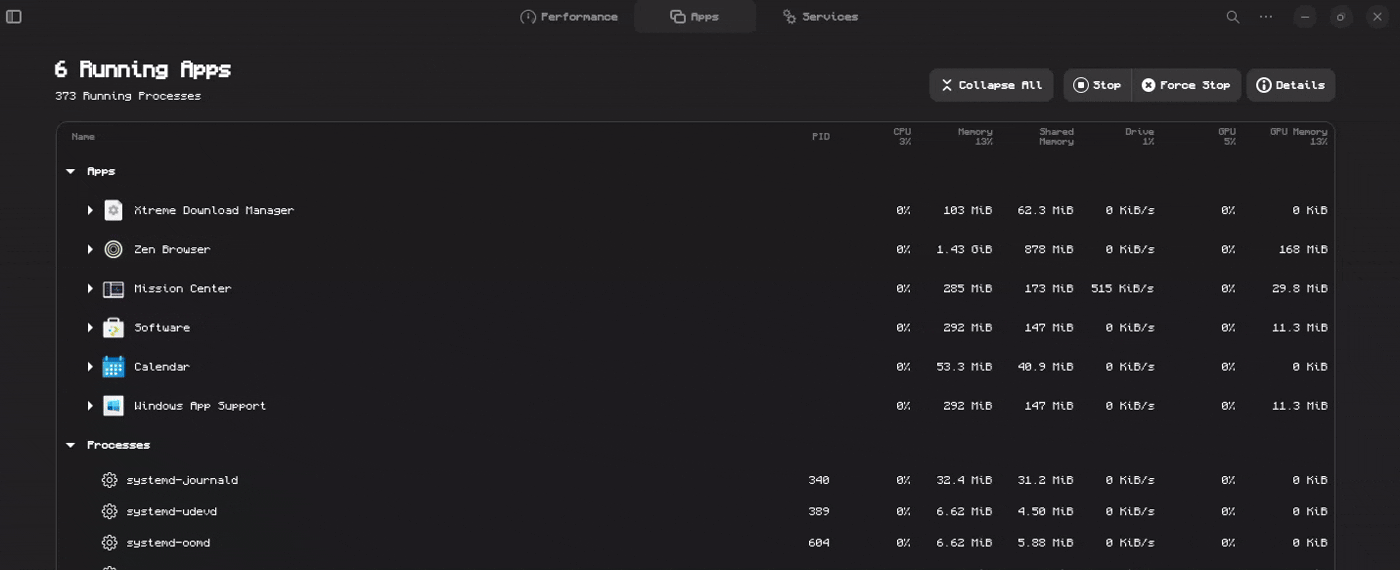
Task: Expand the Mission Center process tree
Action: click(90, 289)
